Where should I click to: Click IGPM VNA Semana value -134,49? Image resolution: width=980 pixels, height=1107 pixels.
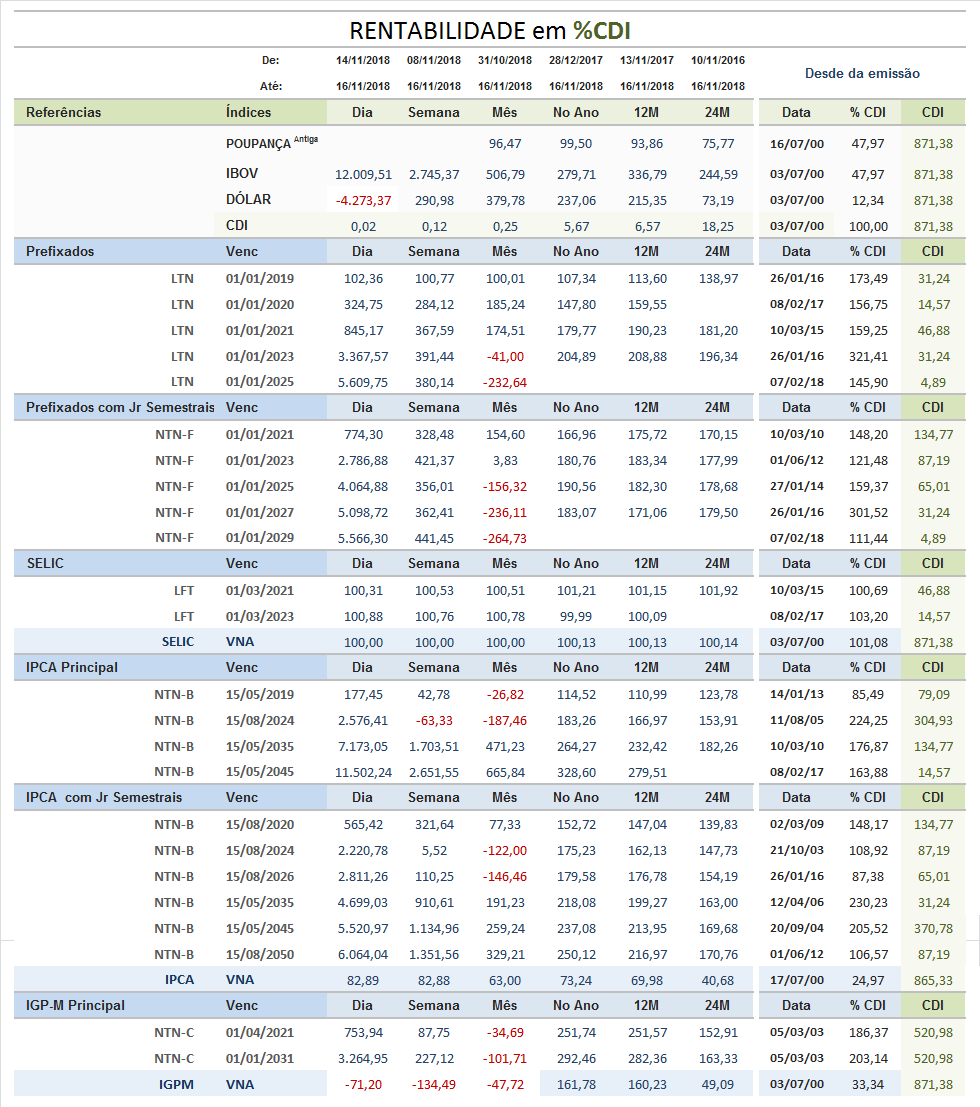pos(434,1085)
